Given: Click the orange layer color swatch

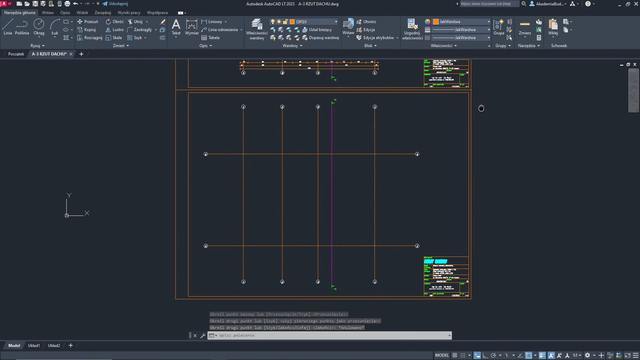Looking at the screenshot, I should tap(292, 22).
